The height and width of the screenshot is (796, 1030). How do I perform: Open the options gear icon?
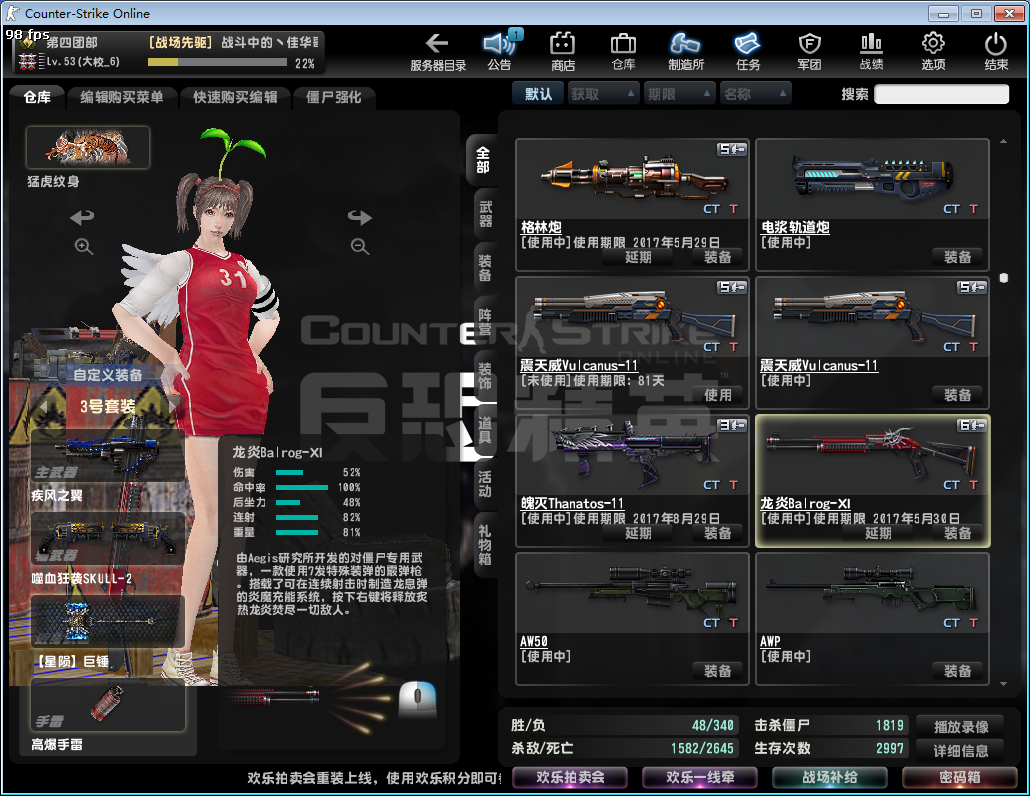point(933,43)
